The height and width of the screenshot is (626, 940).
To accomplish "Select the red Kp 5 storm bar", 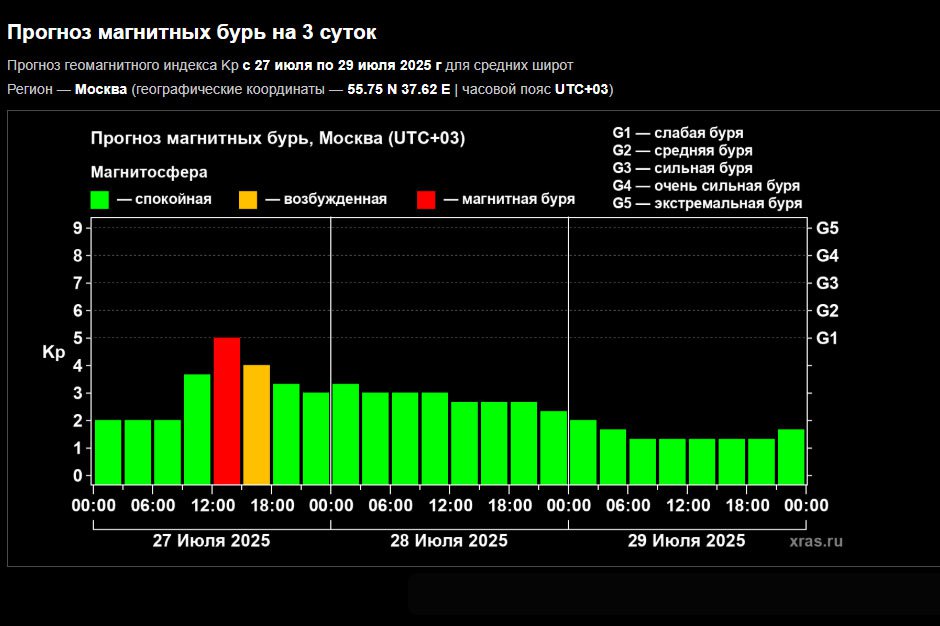I will [x=227, y=411].
